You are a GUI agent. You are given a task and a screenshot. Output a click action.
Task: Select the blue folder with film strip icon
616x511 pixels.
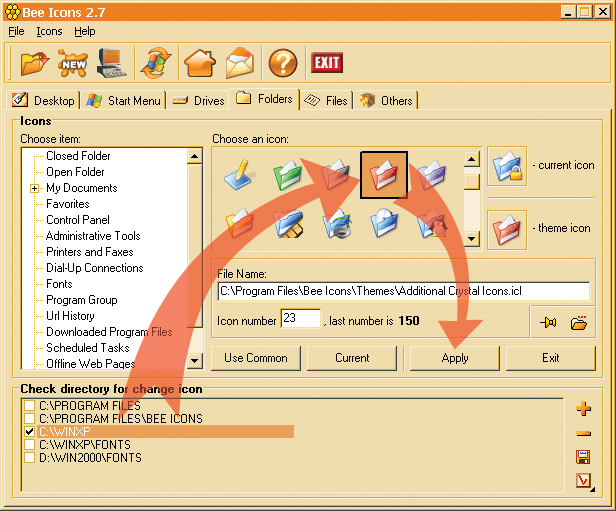coord(288,223)
